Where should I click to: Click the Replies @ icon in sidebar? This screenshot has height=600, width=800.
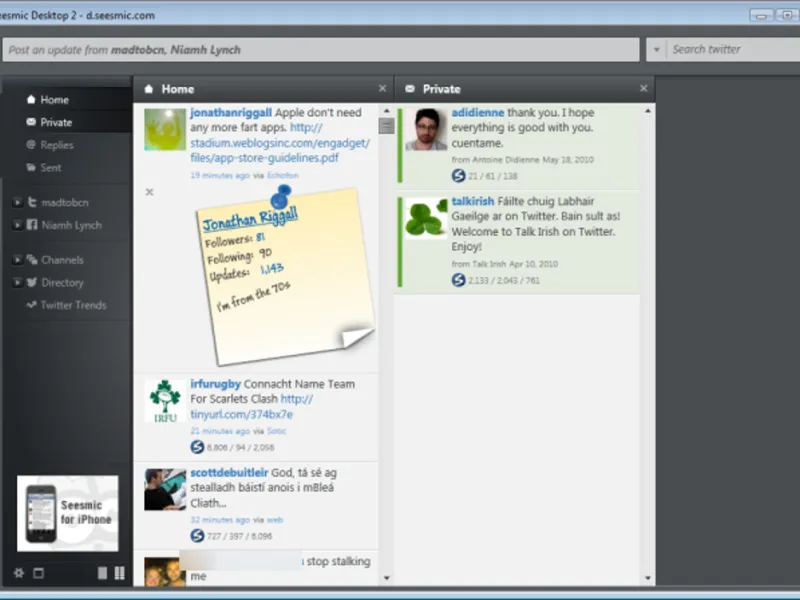pyautogui.click(x=31, y=144)
